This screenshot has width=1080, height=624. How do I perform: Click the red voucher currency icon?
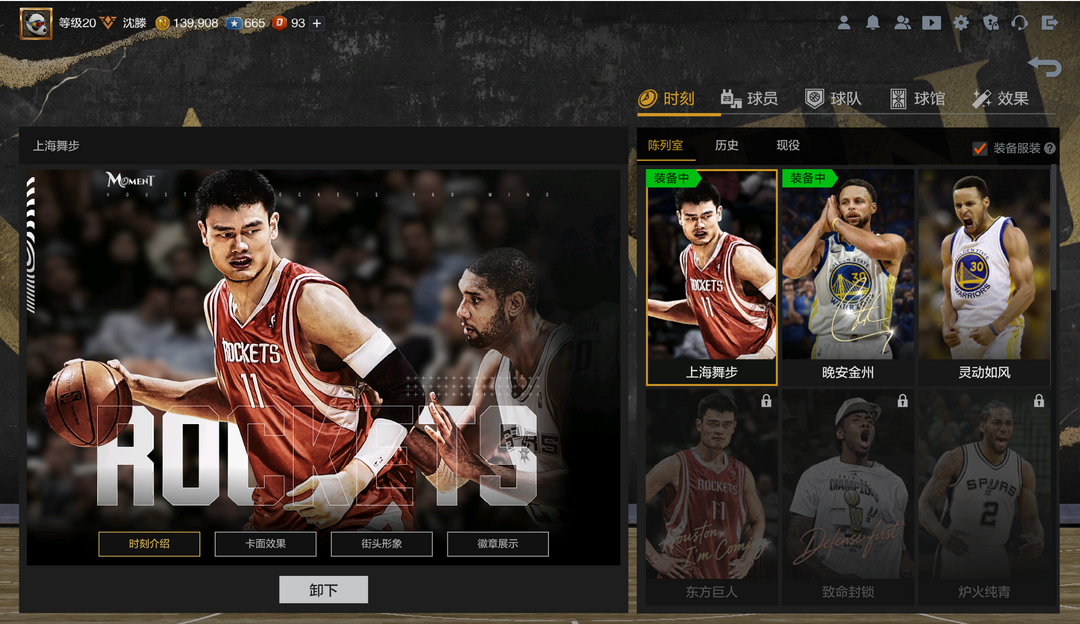[x=280, y=23]
